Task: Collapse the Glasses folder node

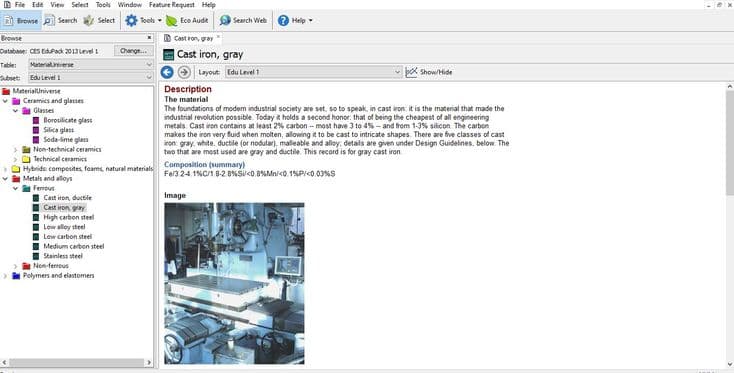Action: [x=15, y=110]
